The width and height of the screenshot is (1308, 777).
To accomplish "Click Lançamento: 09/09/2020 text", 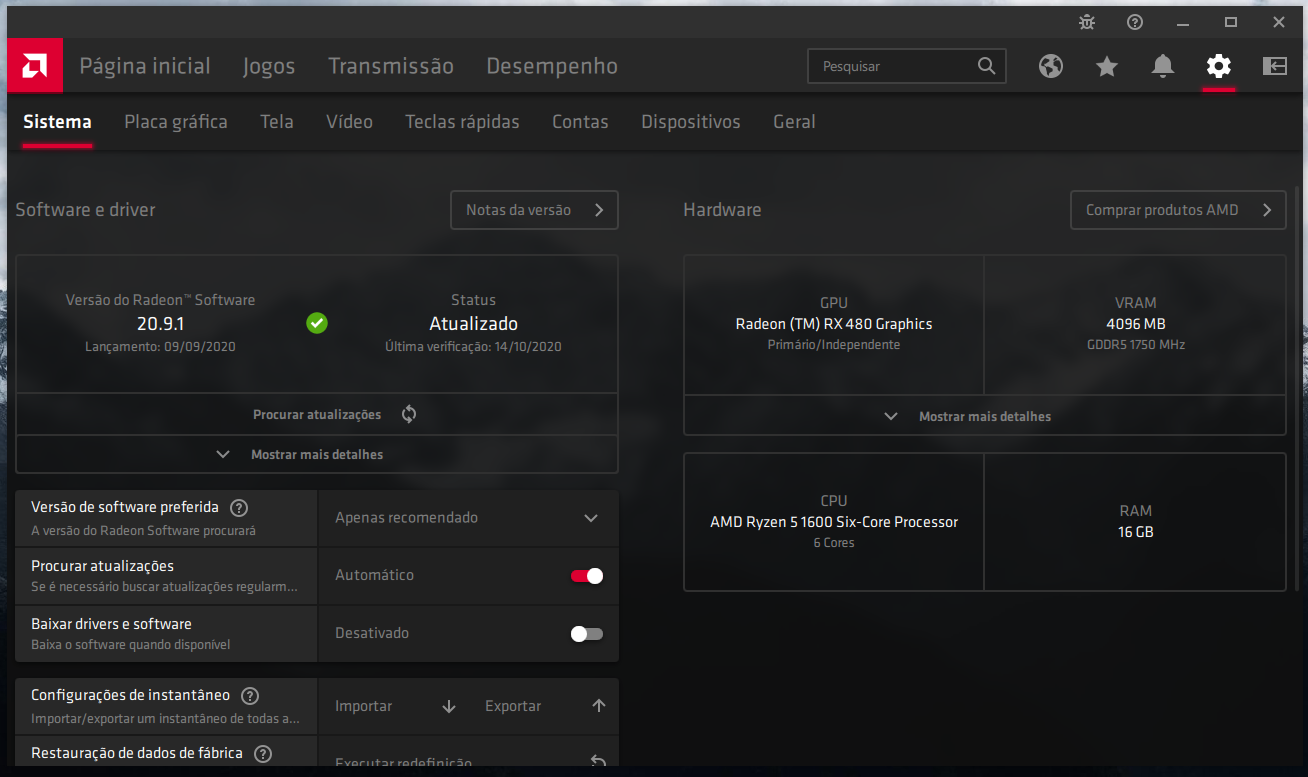I will (x=160, y=346).
